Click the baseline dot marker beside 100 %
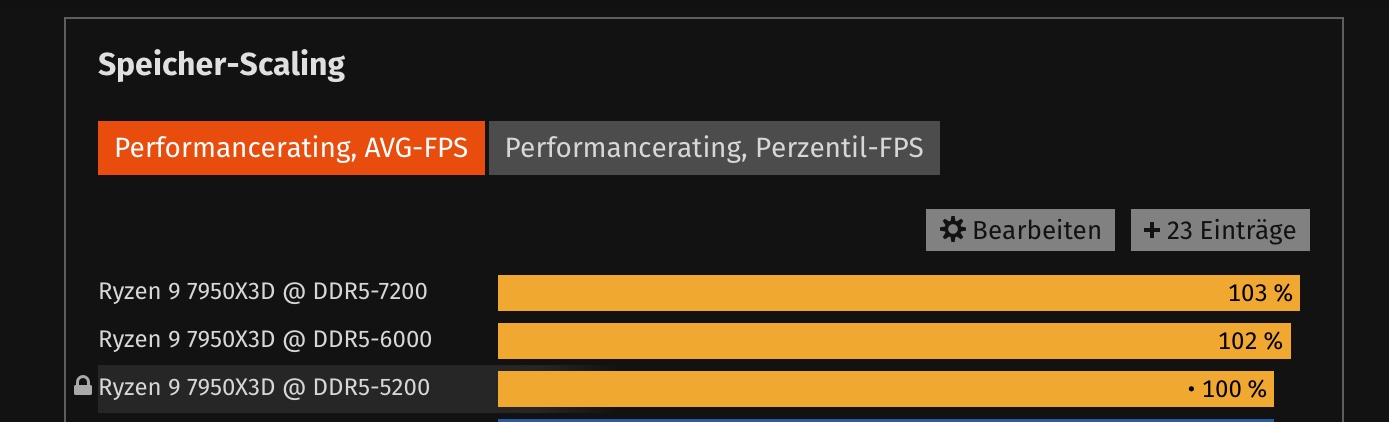The height and width of the screenshot is (422, 1389). point(1191,389)
